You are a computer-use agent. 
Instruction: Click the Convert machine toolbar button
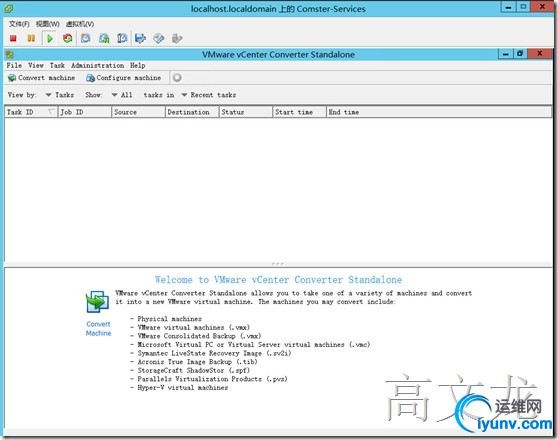click(42, 78)
